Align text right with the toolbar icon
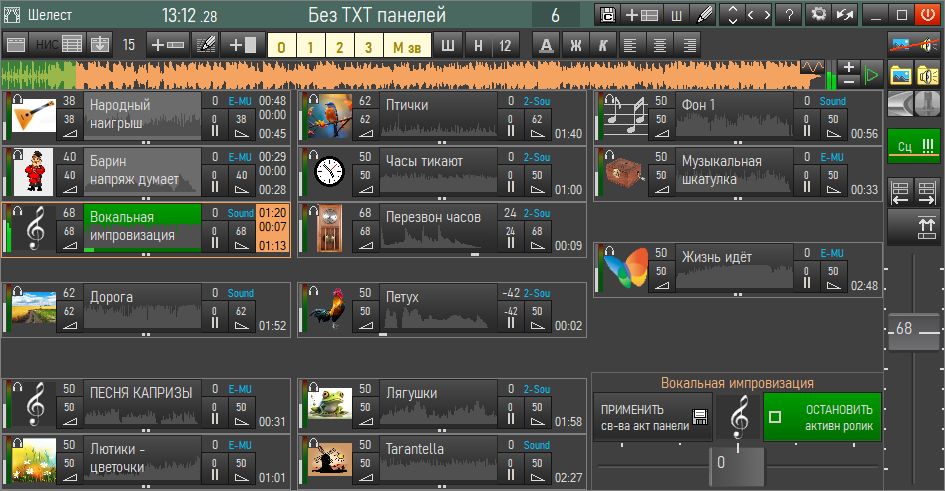This screenshot has height=491, width=945. click(x=689, y=45)
